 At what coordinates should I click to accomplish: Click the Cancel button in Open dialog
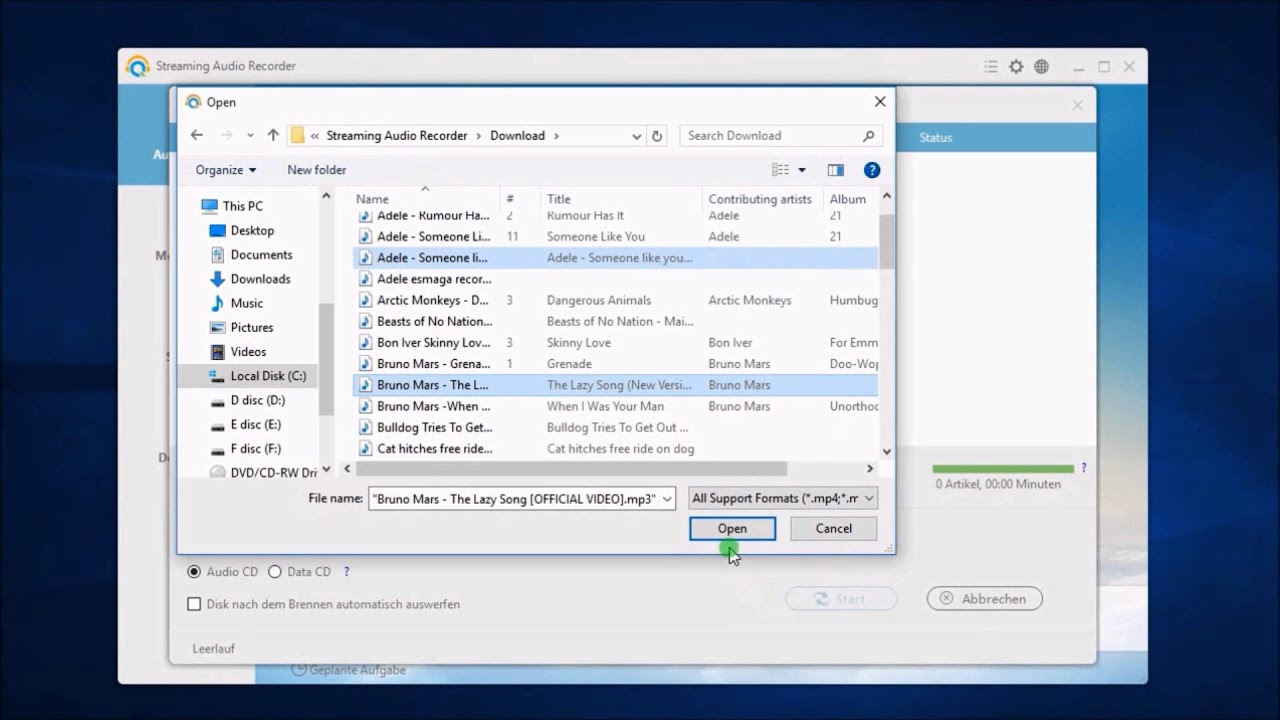click(834, 528)
